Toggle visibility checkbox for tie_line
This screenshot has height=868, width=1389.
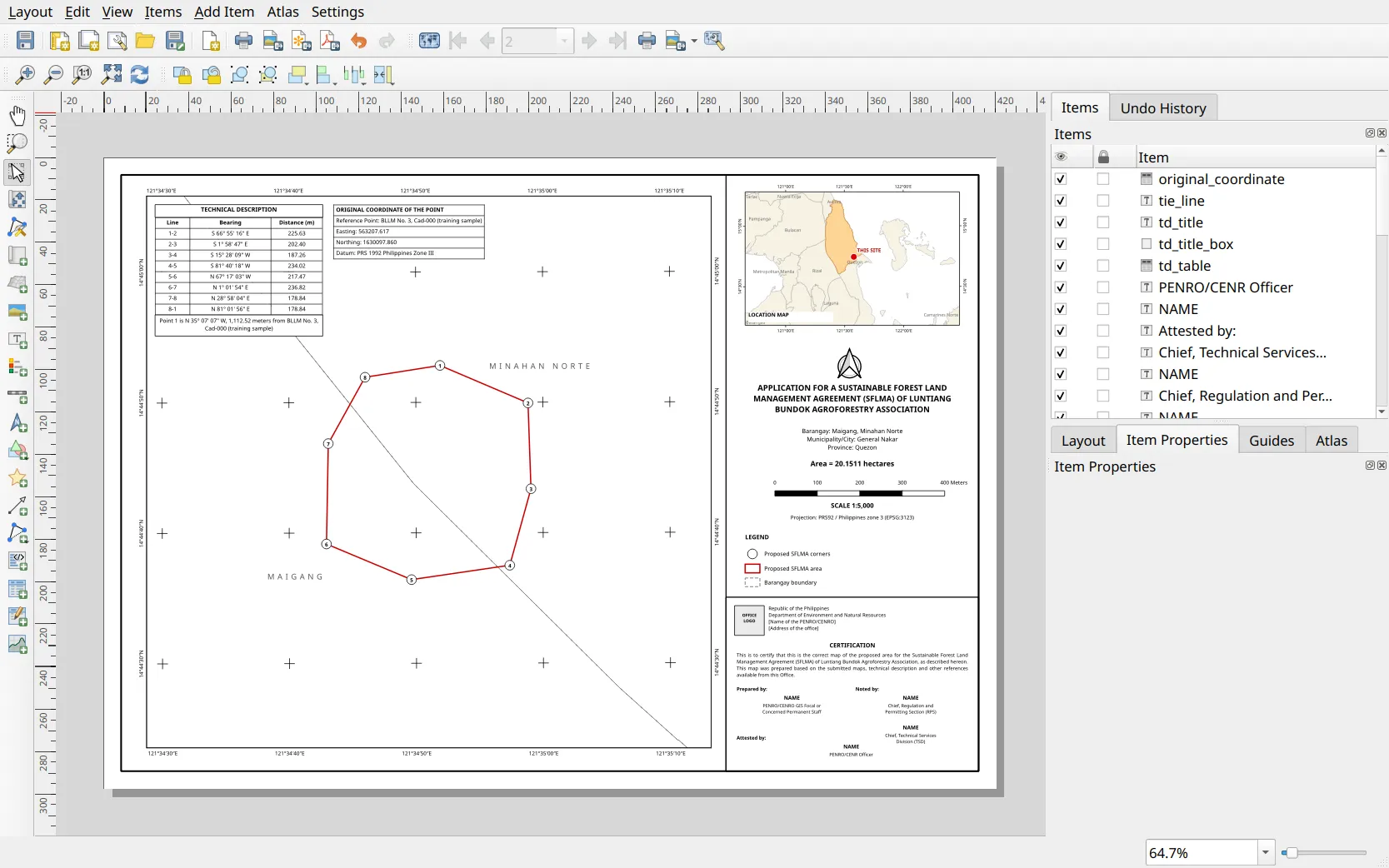[1061, 201]
